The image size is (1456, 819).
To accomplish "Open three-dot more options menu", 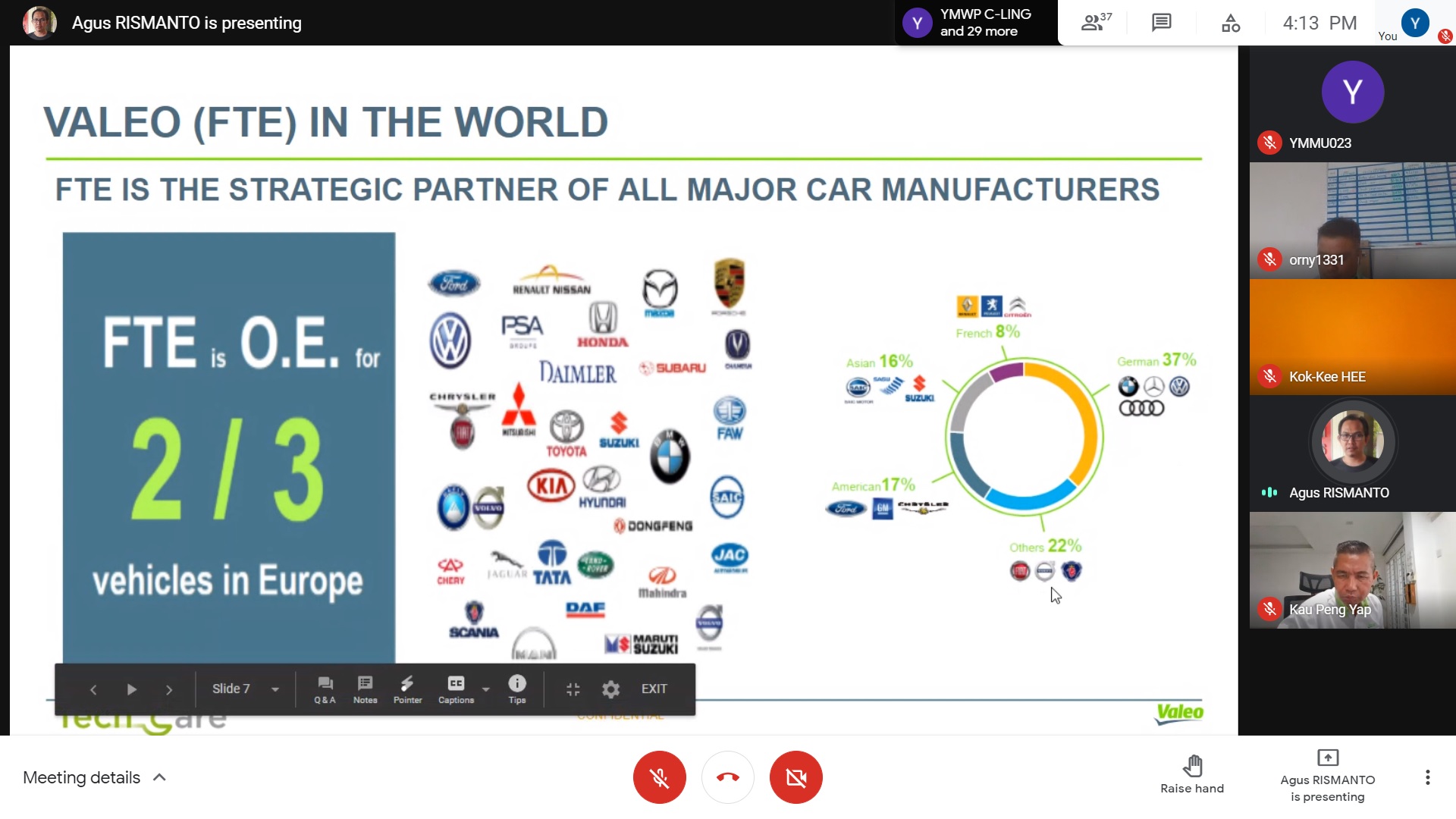I will [1427, 777].
